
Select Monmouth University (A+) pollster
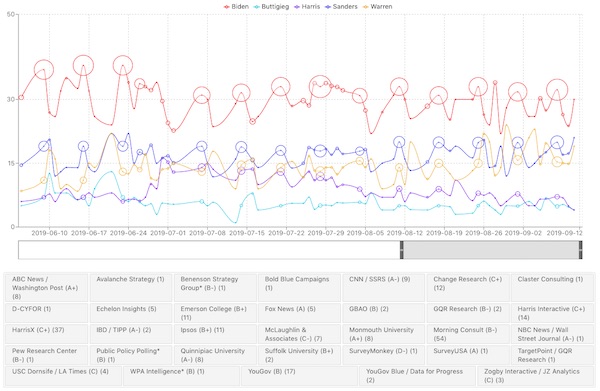click(x=384, y=334)
